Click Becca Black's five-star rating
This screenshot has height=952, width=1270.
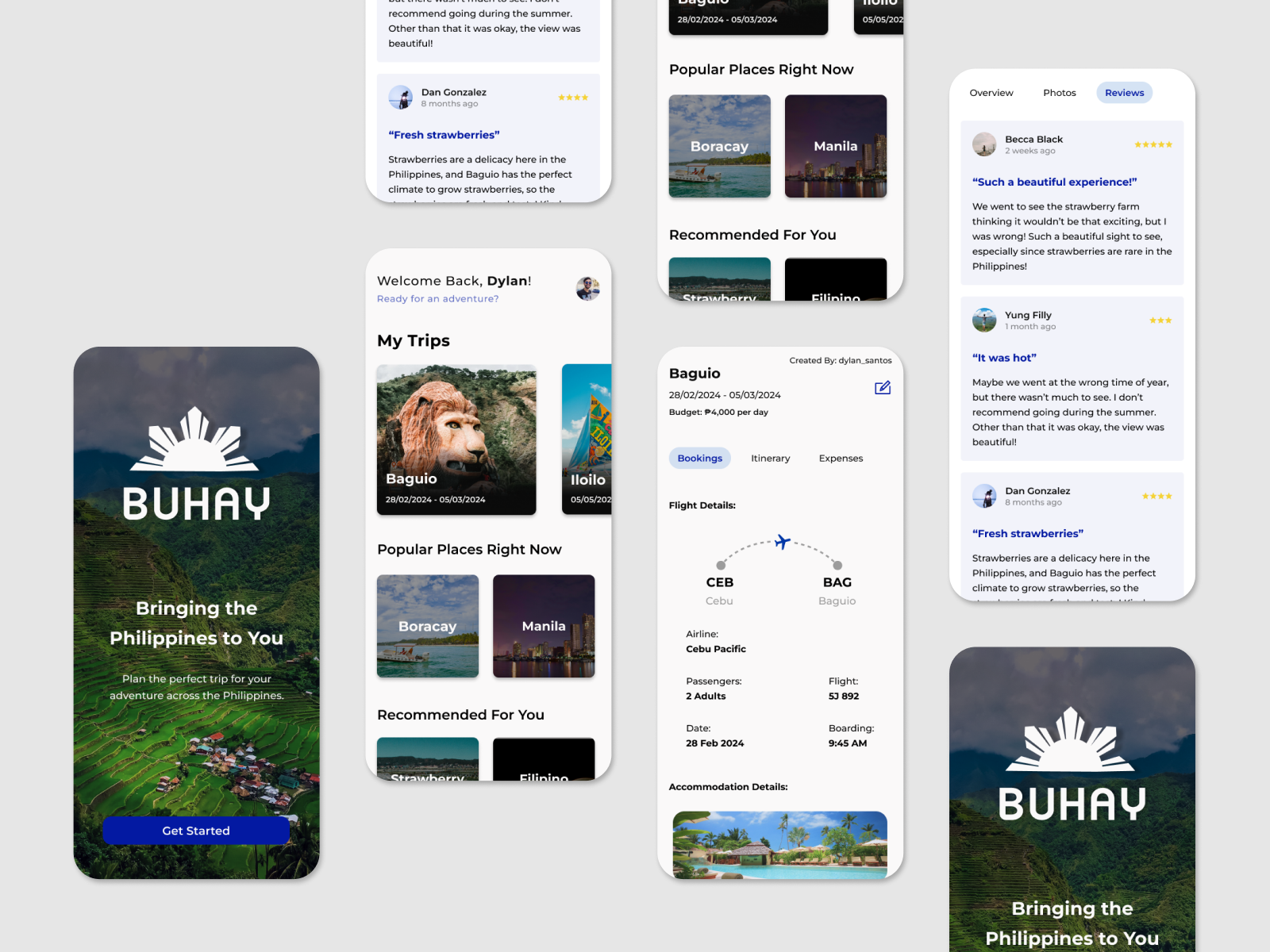click(x=1153, y=144)
